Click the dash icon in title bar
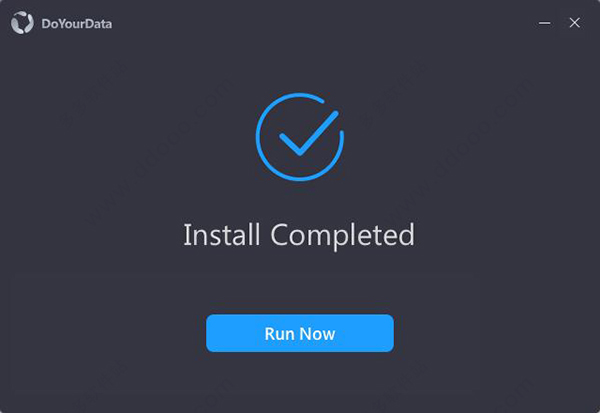 coord(545,23)
